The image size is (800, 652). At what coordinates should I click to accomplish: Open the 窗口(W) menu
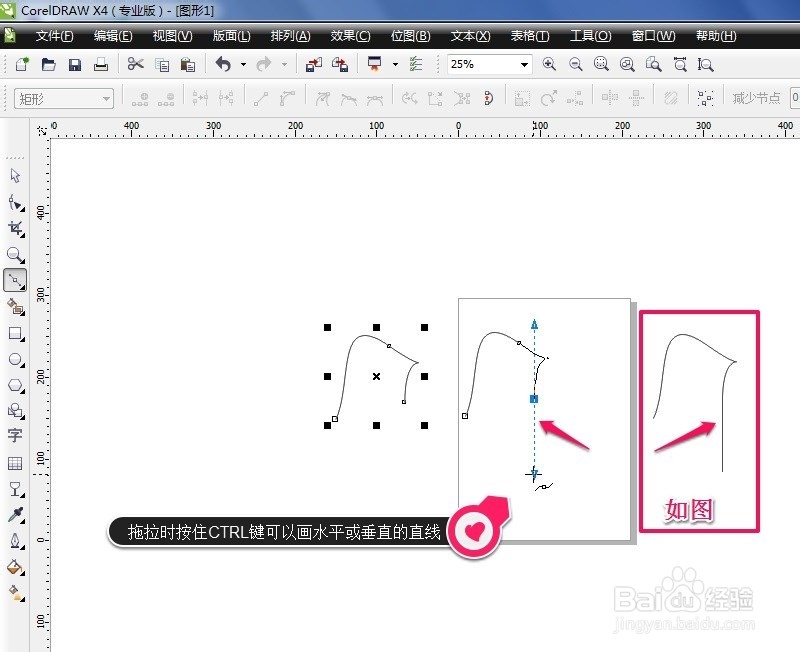click(653, 36)
